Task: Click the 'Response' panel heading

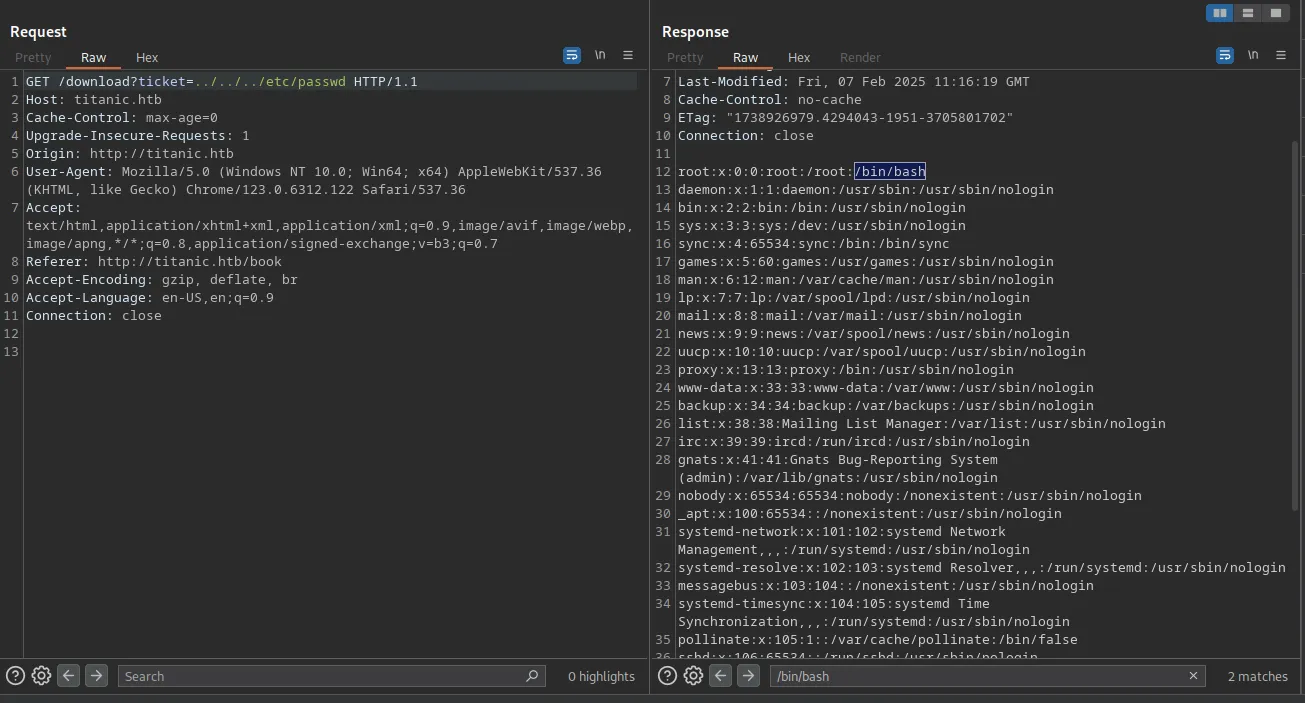Action: [x=695, y=32]
